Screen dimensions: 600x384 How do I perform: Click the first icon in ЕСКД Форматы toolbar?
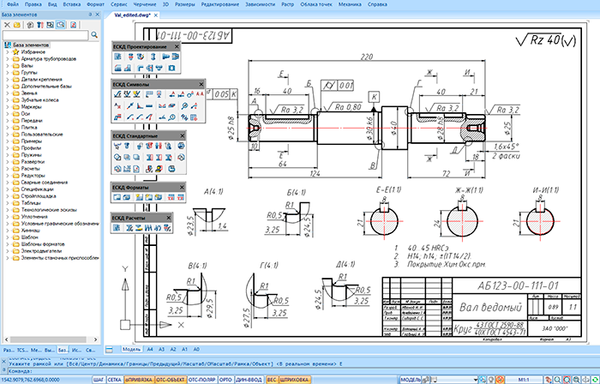[x=117, y=197]
